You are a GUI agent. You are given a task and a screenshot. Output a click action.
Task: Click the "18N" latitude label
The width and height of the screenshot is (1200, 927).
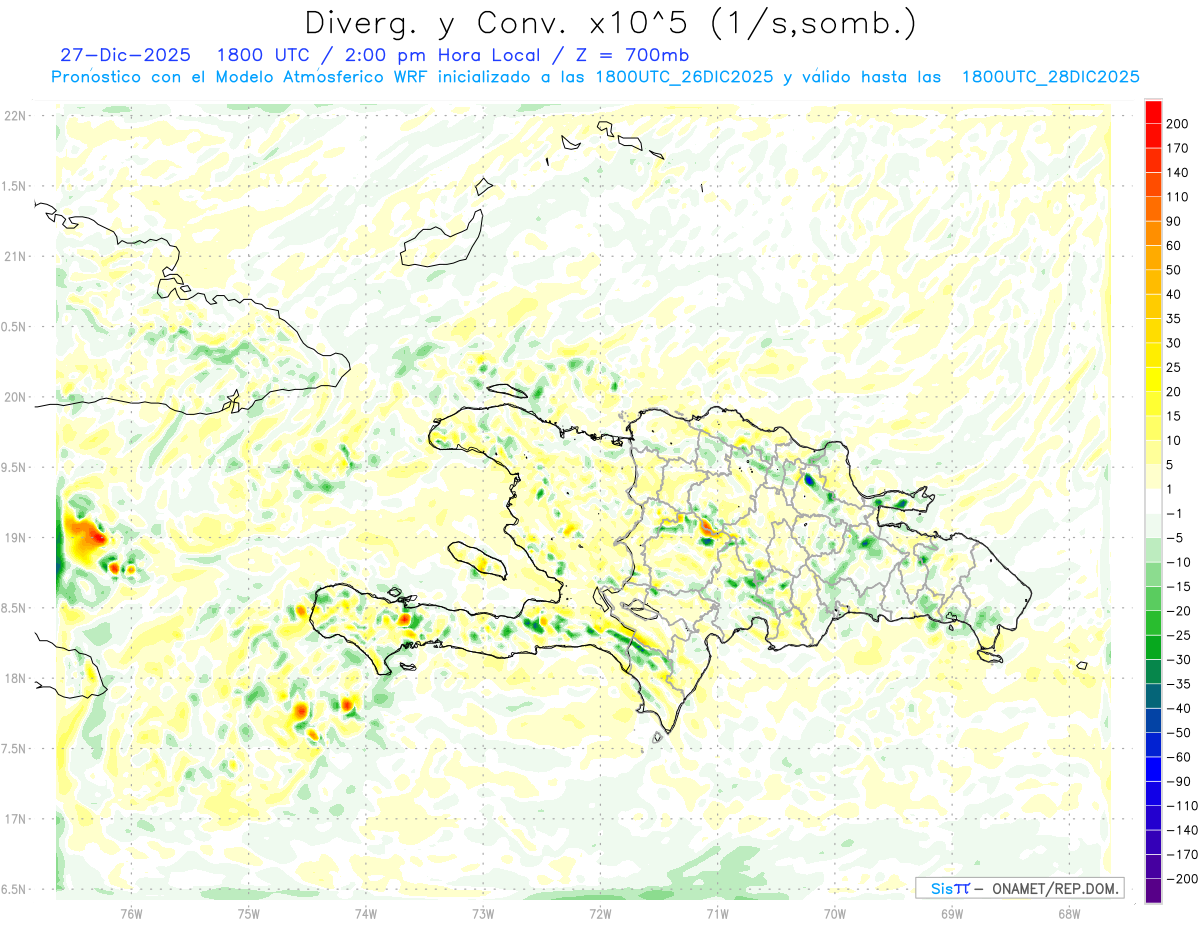14,678
